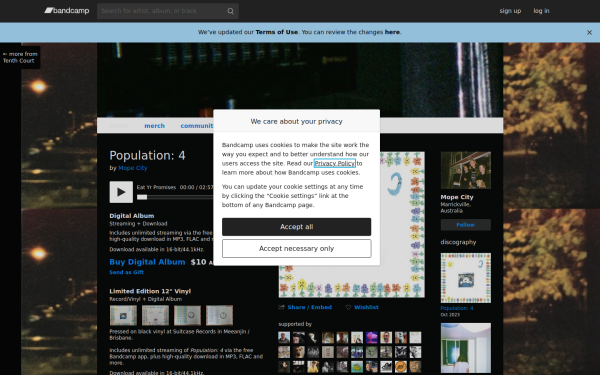Click the Share / Embed link

click(310, 307)
